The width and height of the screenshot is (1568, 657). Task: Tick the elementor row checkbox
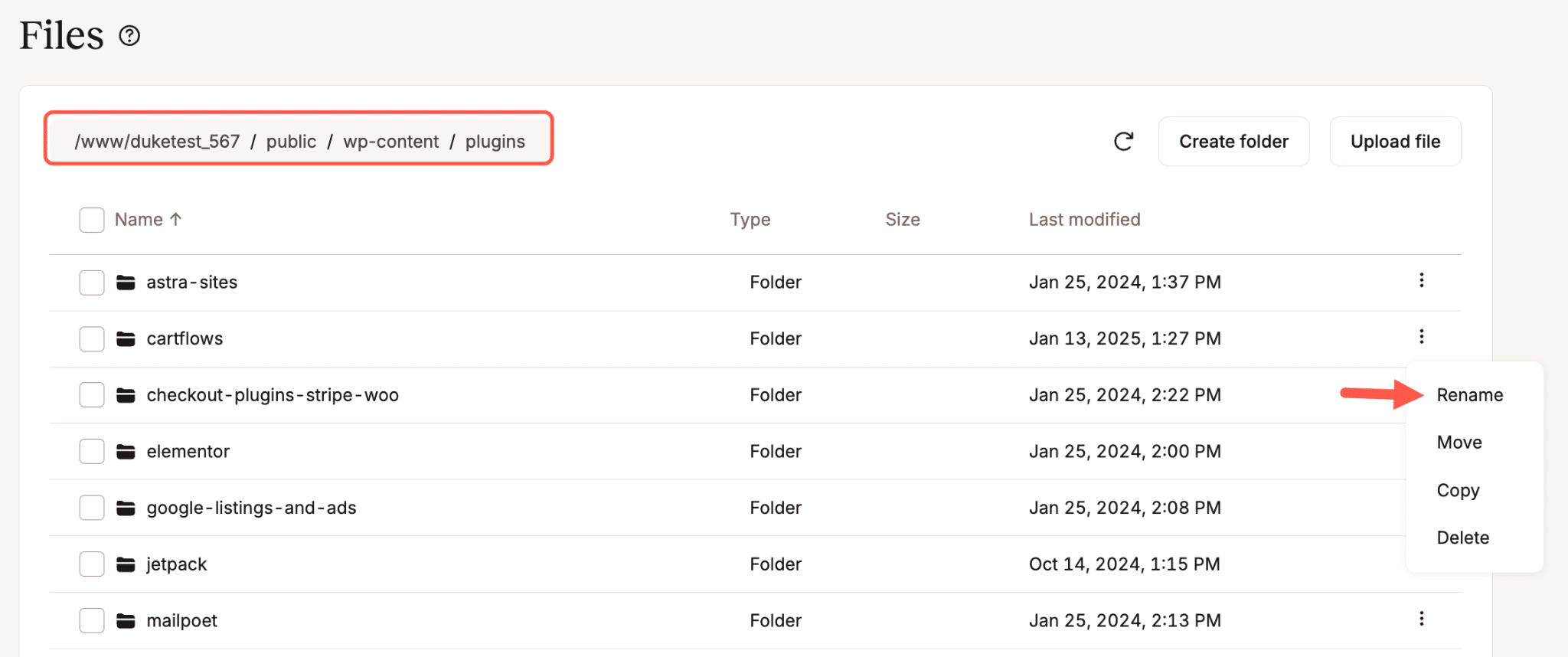(x=92, y=452)
